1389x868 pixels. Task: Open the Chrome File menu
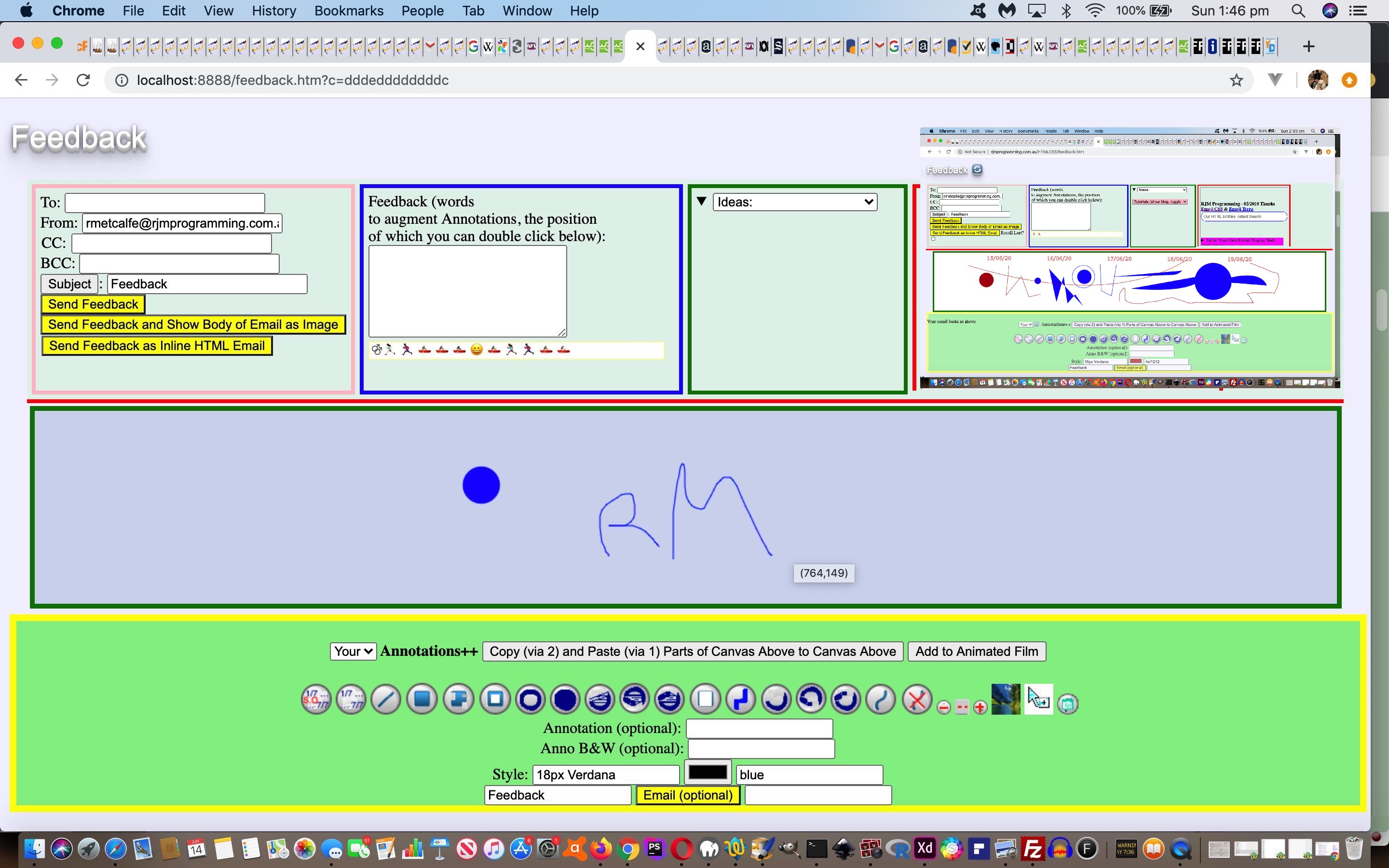click(133, 10)
